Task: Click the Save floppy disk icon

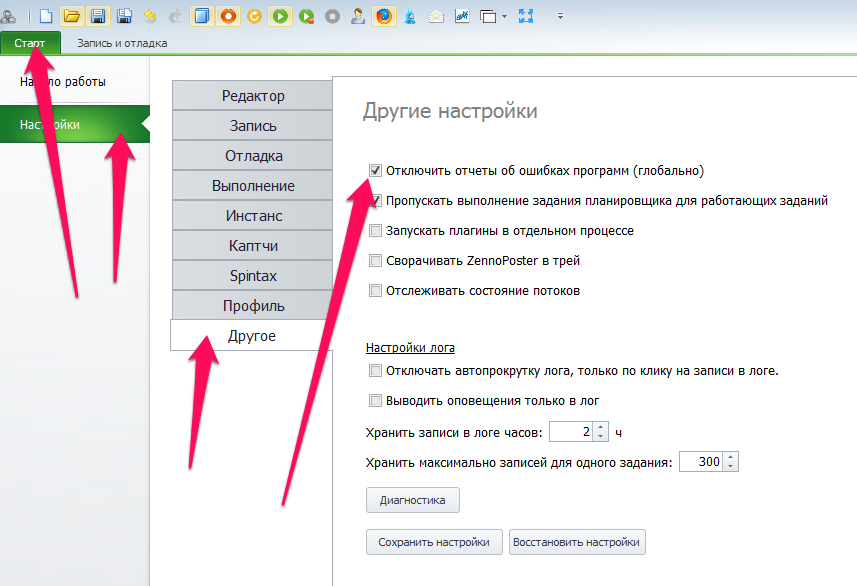Action: [x=98, y=16]
